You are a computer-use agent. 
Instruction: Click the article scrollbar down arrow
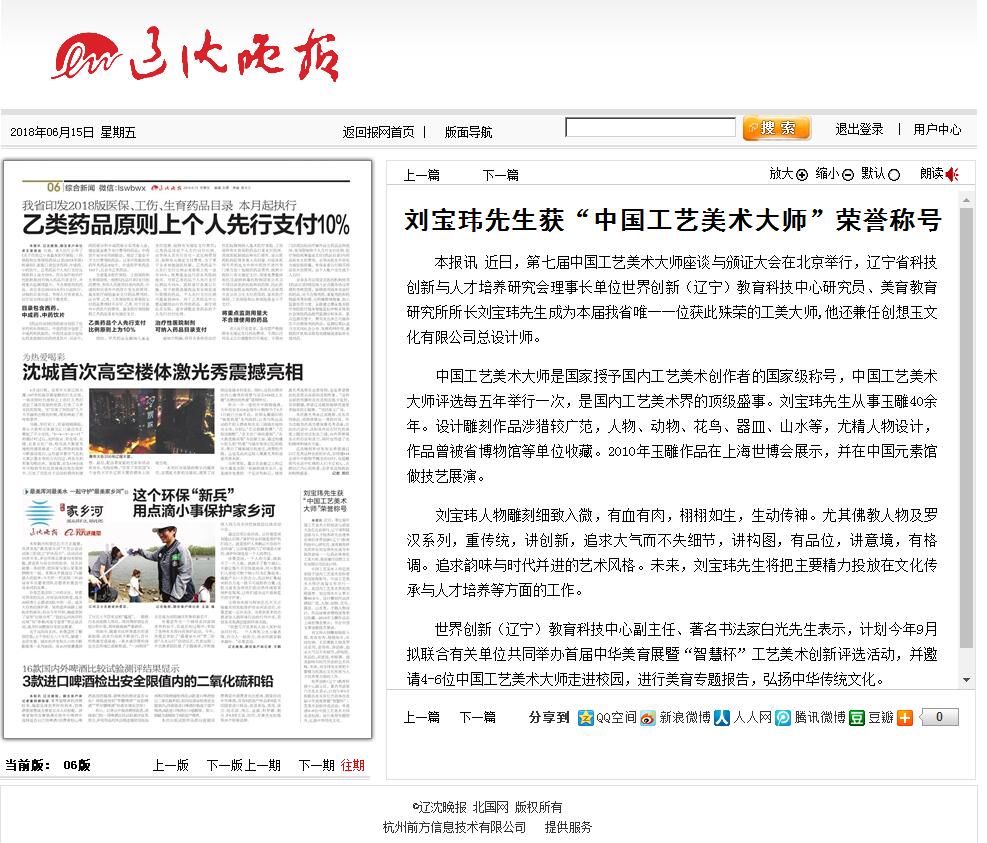(x=966, y=680)
